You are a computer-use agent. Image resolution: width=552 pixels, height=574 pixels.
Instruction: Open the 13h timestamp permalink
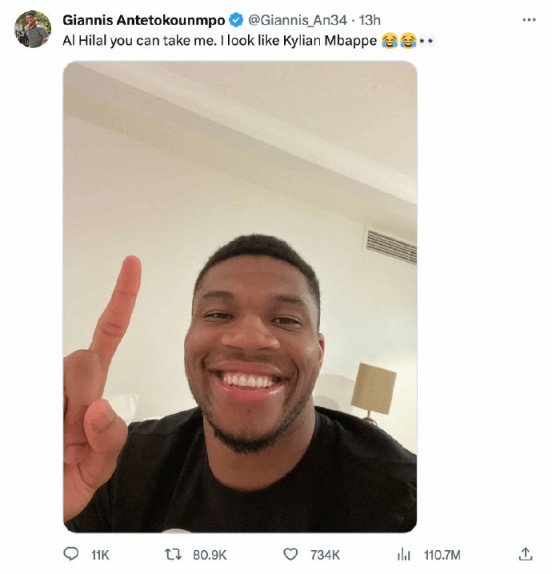370,20
